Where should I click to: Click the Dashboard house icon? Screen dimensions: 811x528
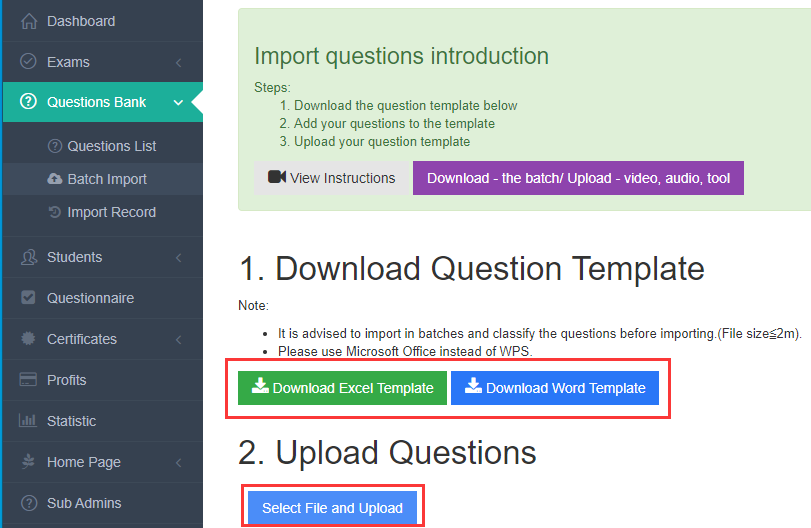(x=29, y=21)
